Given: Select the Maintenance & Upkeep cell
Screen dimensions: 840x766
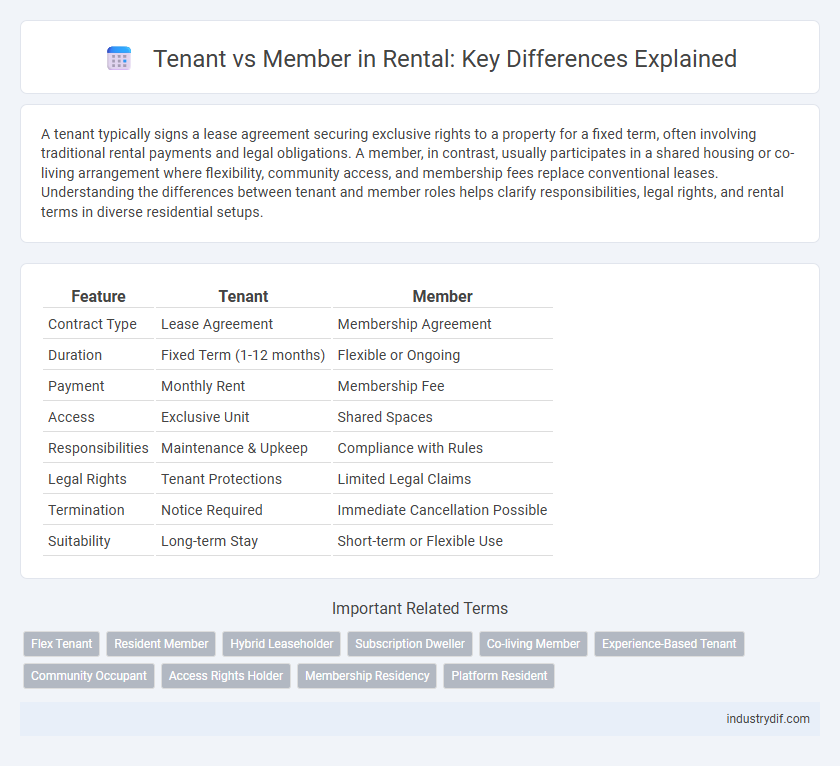Looking at the screenshot, I should [x=234, y=448].
